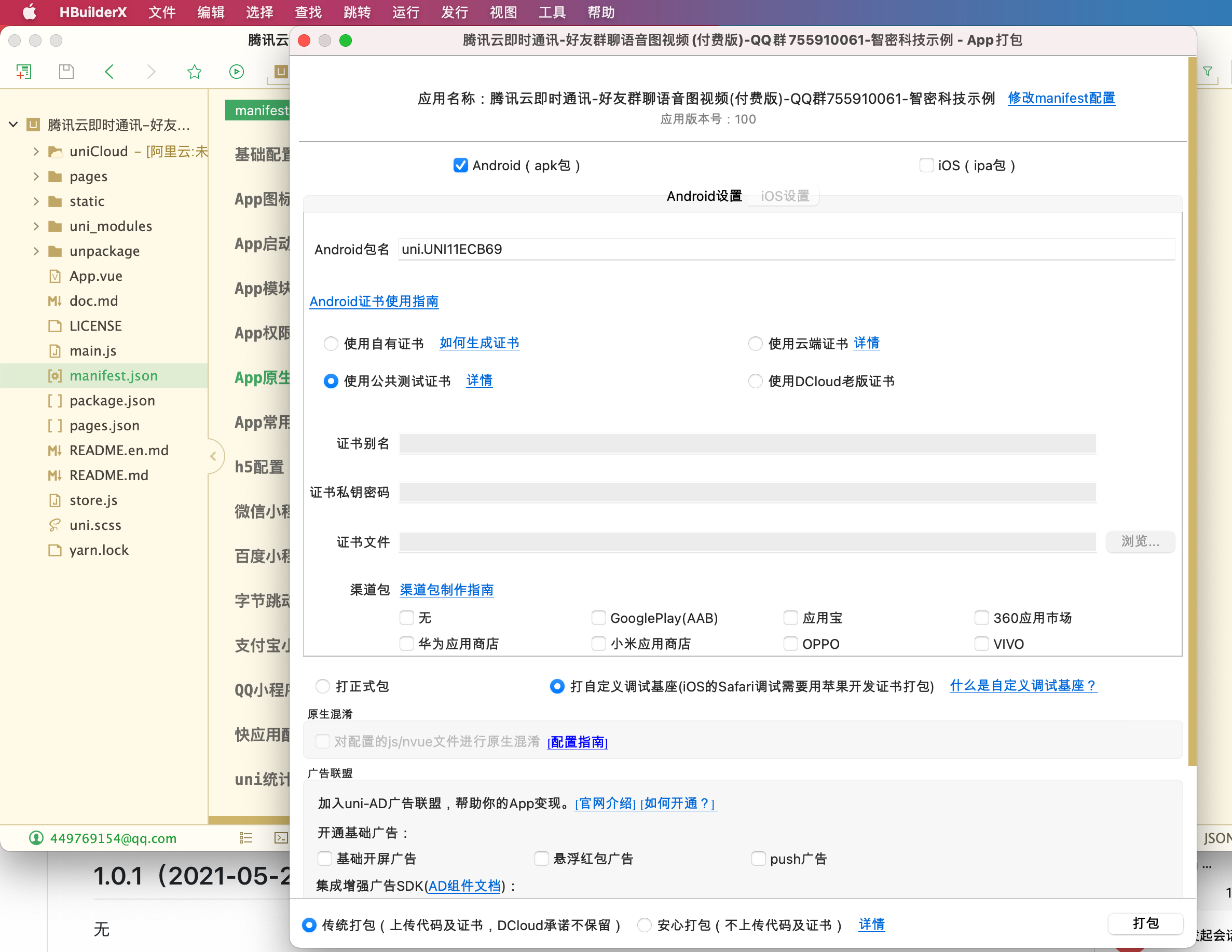
Task: Click the dialog's vertical scrollbar
Action: pos(1192,412)
